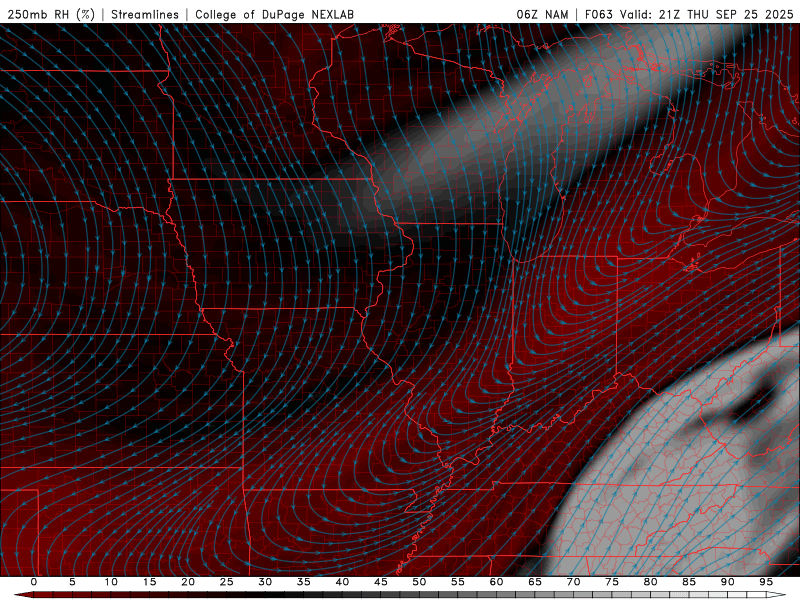This screenshot has height=600, width=800.
Task: Select the "65" label on the color scale
Action: point(535,582)
